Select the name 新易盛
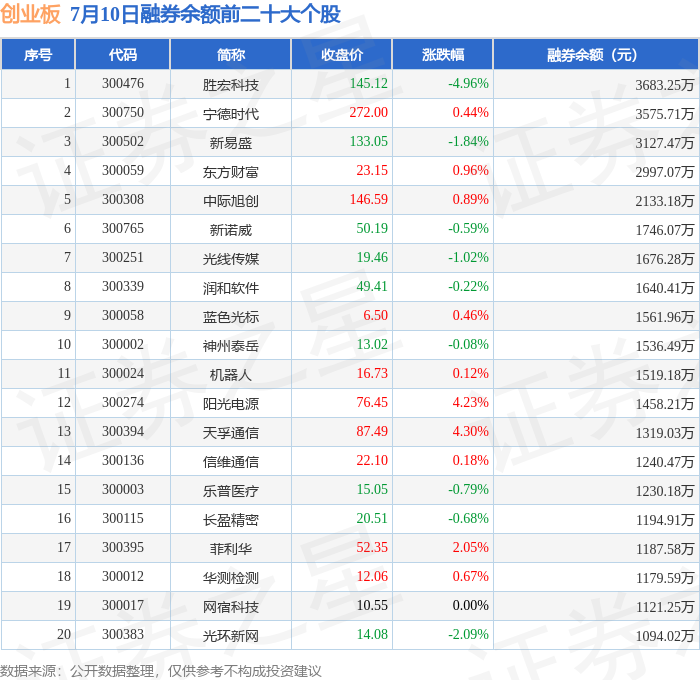The width and height of the screenshot is (700, 680). click(x=231, y=143)
